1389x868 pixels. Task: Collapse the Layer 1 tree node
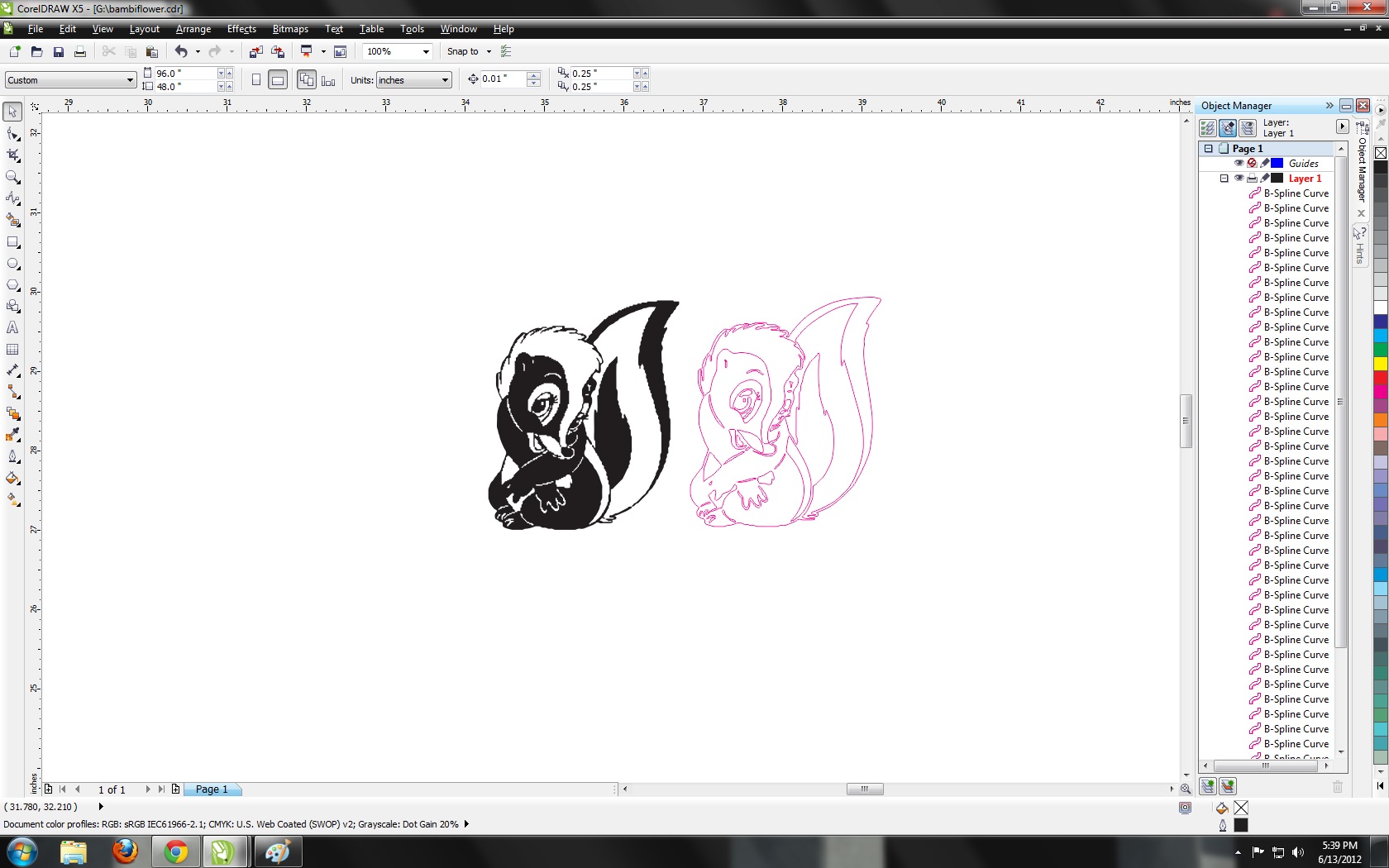point(1224,179)
